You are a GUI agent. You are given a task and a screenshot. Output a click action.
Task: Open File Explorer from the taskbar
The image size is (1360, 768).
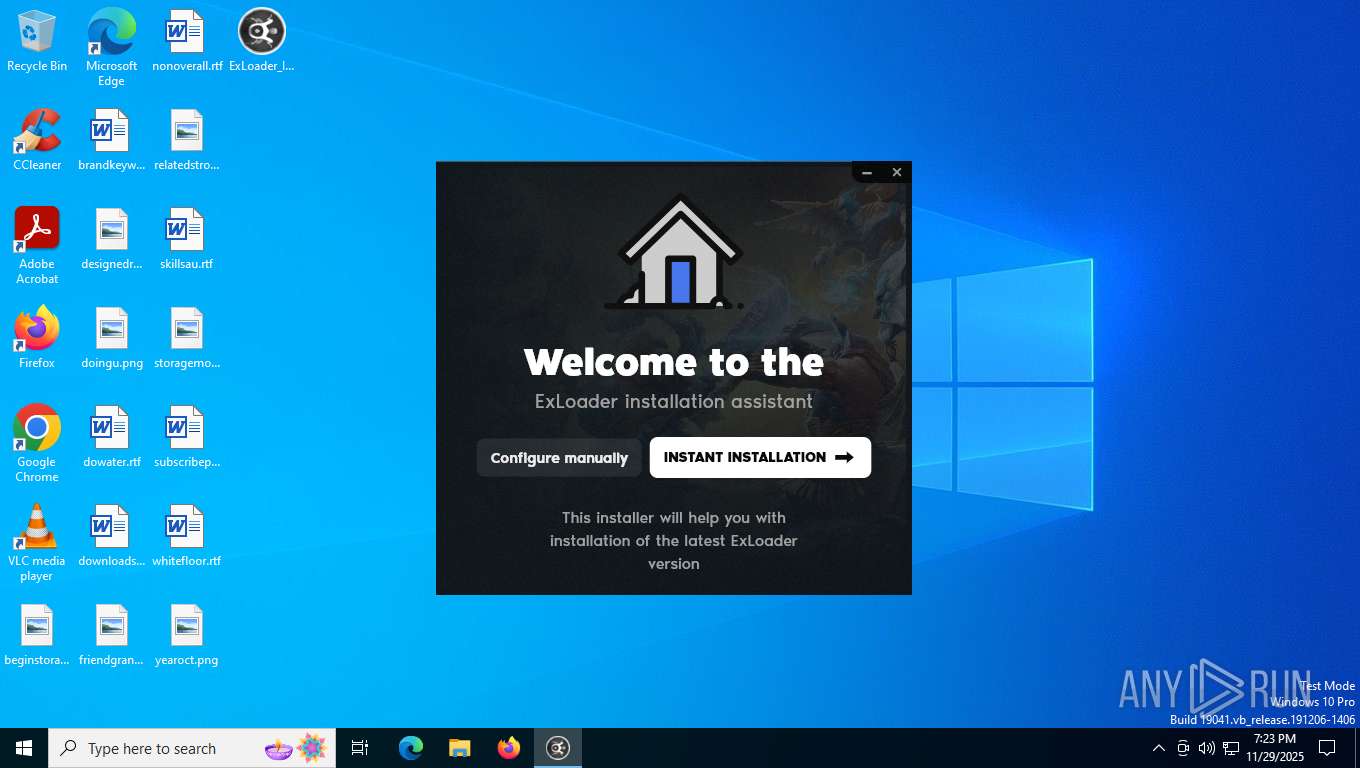(x=460, y=748)
